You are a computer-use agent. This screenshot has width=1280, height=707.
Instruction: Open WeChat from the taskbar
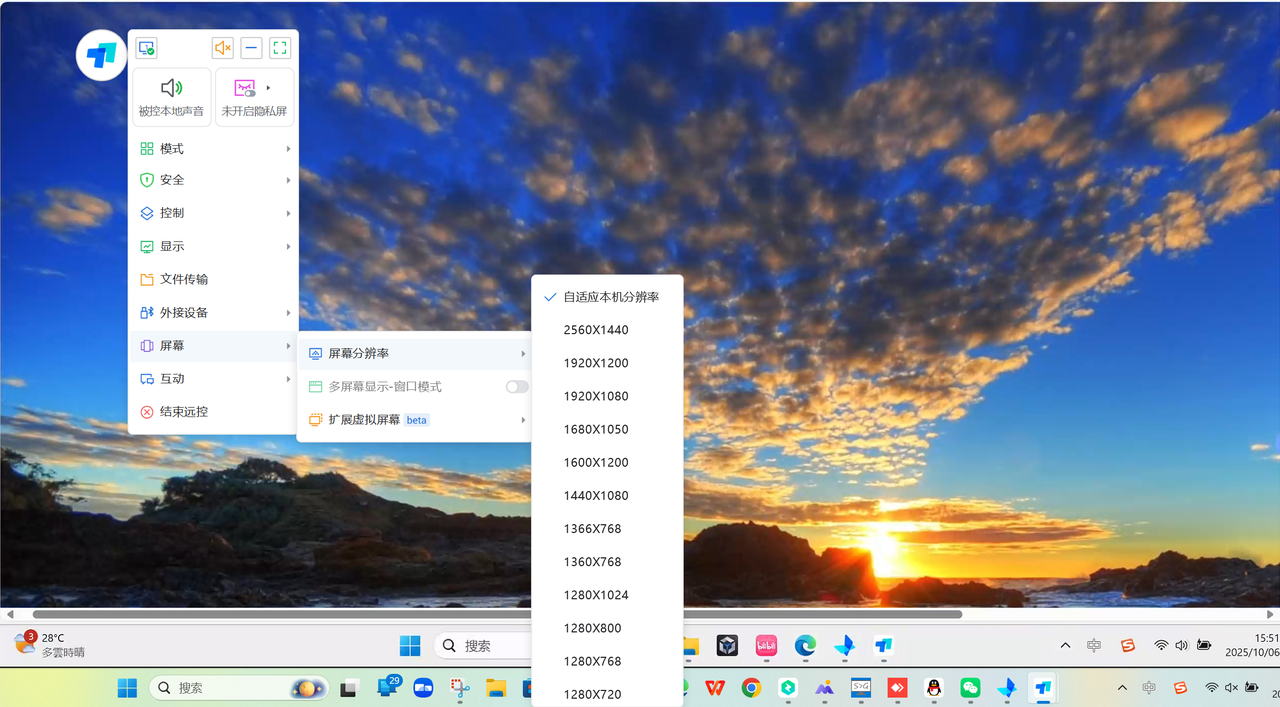point(969,688)
